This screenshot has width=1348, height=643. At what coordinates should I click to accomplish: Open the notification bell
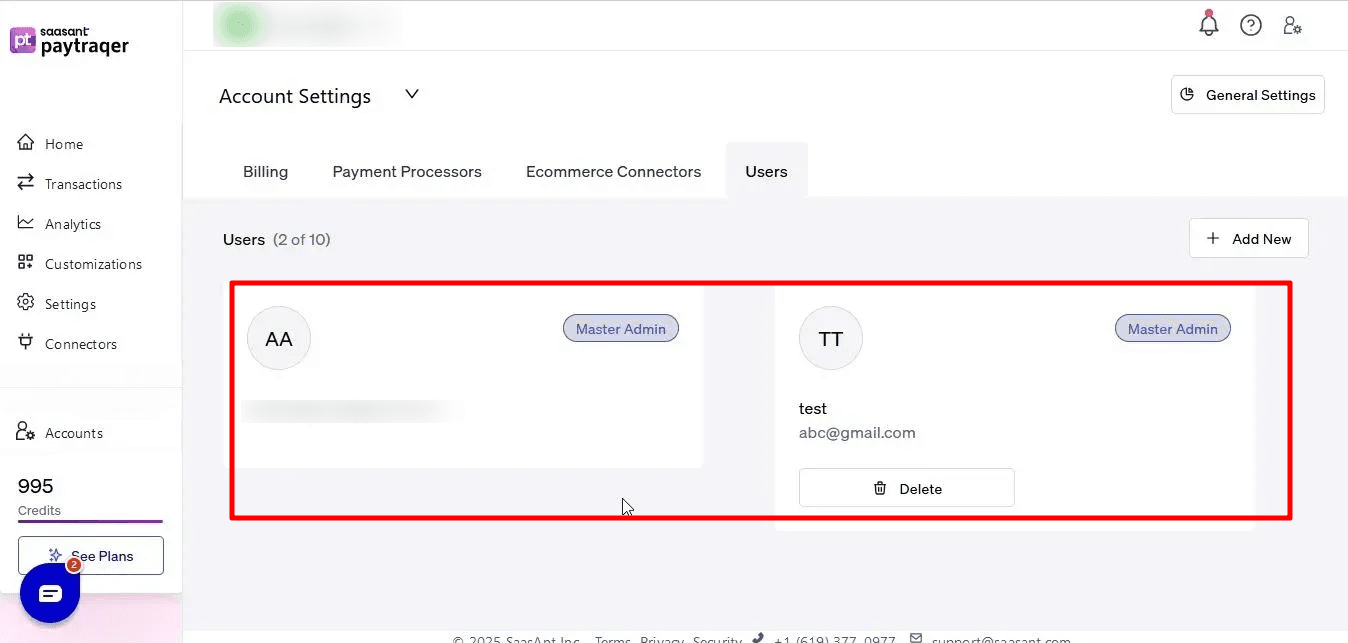[1208, 23]
